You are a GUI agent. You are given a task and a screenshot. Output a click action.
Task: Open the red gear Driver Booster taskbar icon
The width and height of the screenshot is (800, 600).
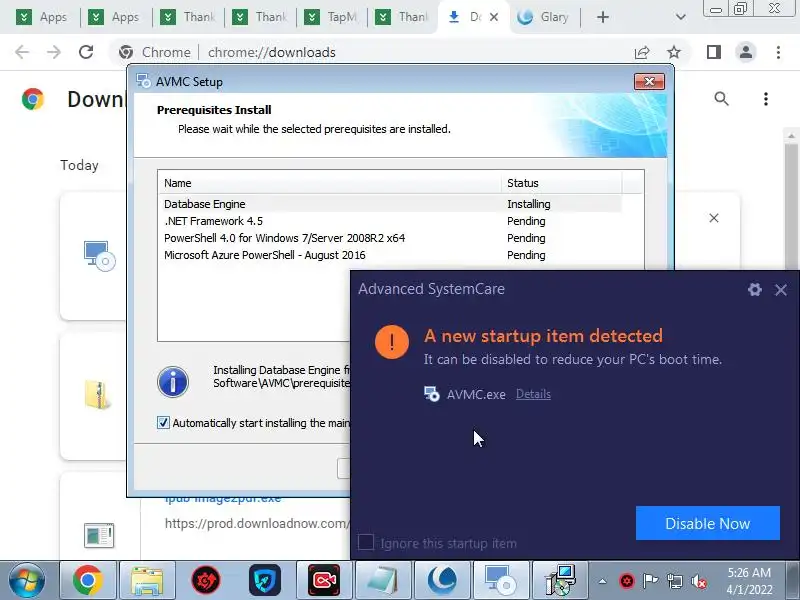tap(206, 580)
